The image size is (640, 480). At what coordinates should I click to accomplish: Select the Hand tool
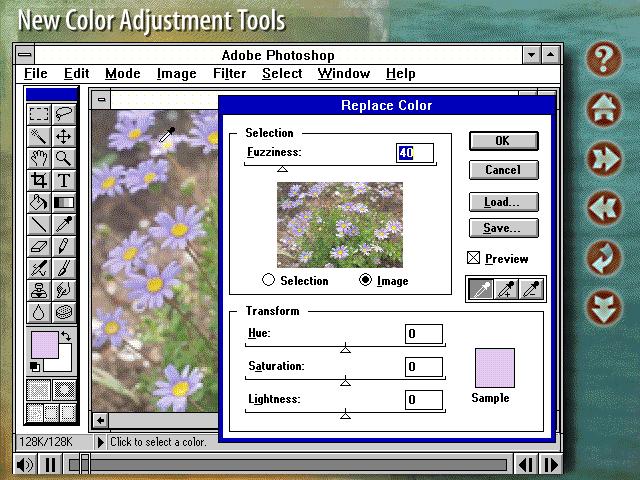(x=39, y=158)
